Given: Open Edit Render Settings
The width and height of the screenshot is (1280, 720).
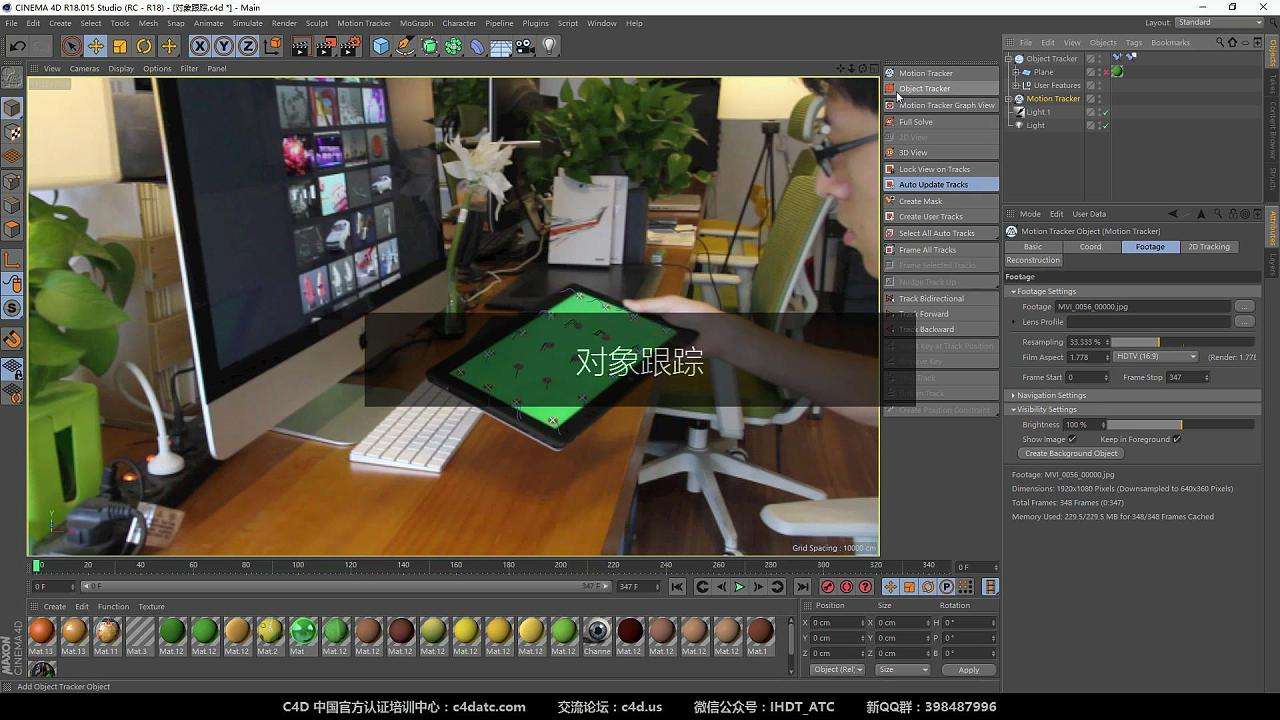Looking at the screenshot, I should 350,46.
